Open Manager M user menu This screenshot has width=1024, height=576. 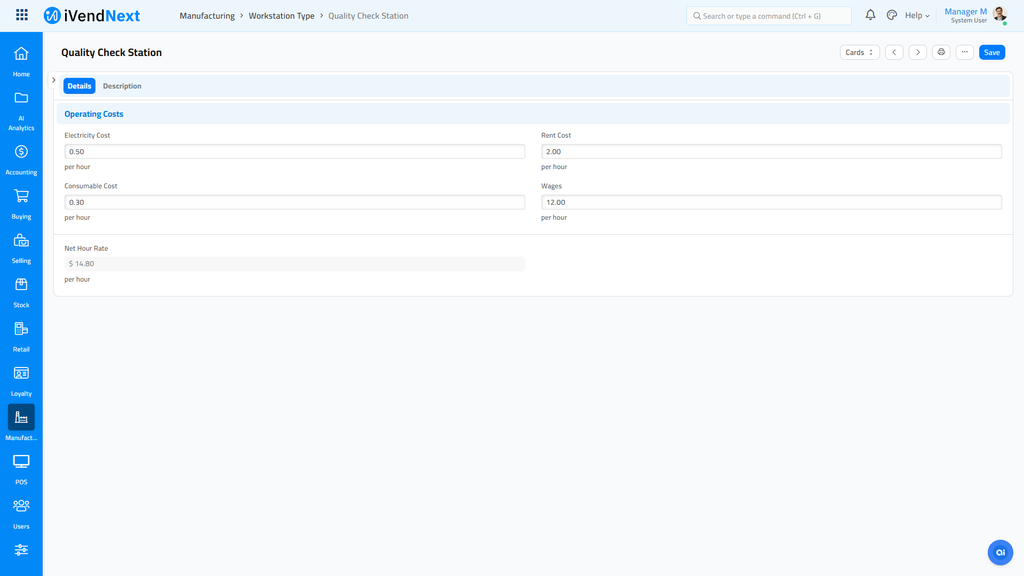tap(965, 15)
